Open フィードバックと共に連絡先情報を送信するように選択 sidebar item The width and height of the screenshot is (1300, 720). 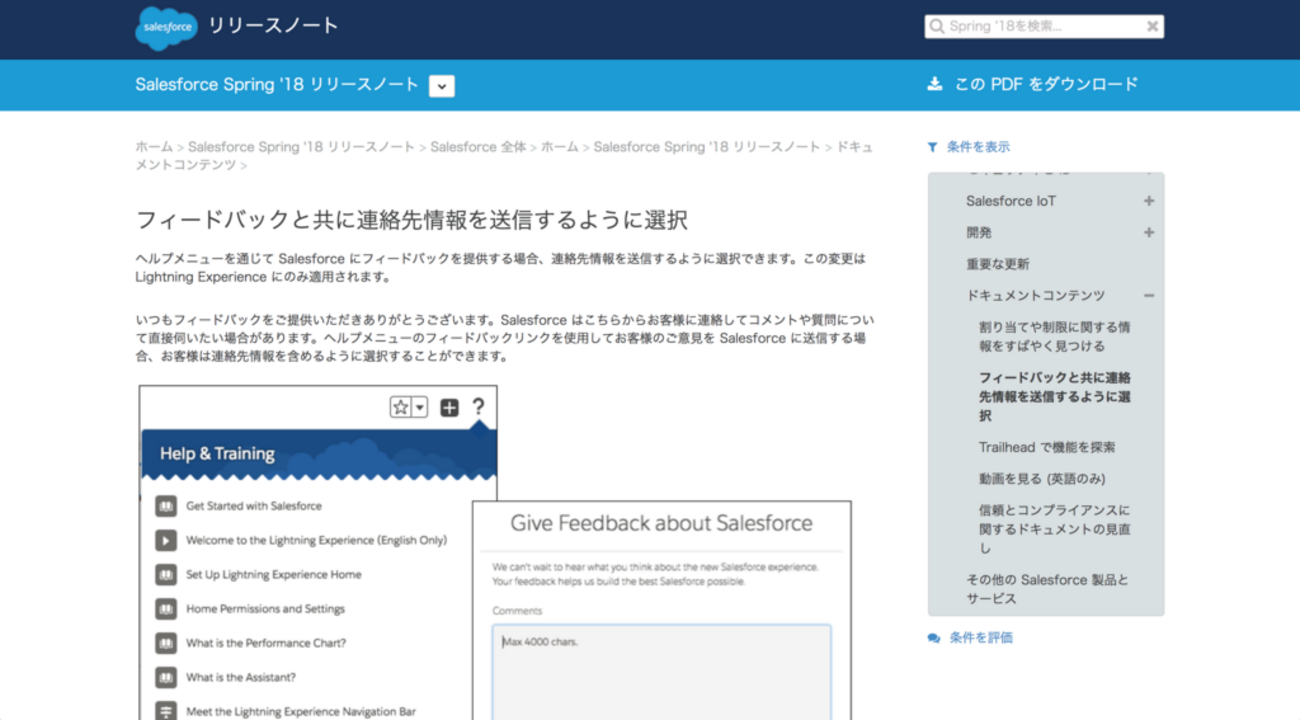tap(1055, 397)
